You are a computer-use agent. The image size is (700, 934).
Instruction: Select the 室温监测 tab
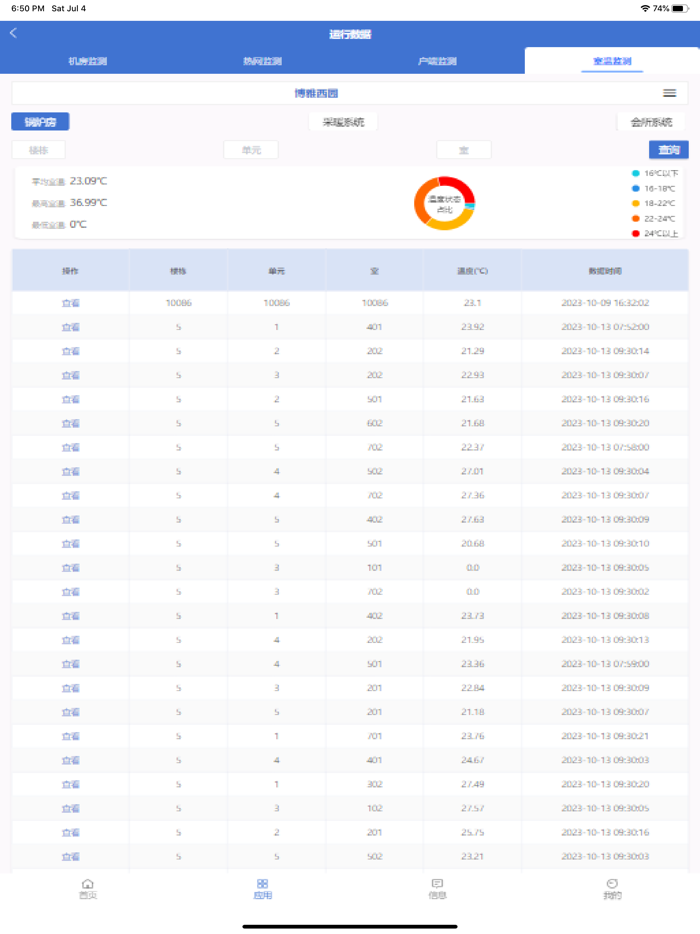tap(612, 61)
